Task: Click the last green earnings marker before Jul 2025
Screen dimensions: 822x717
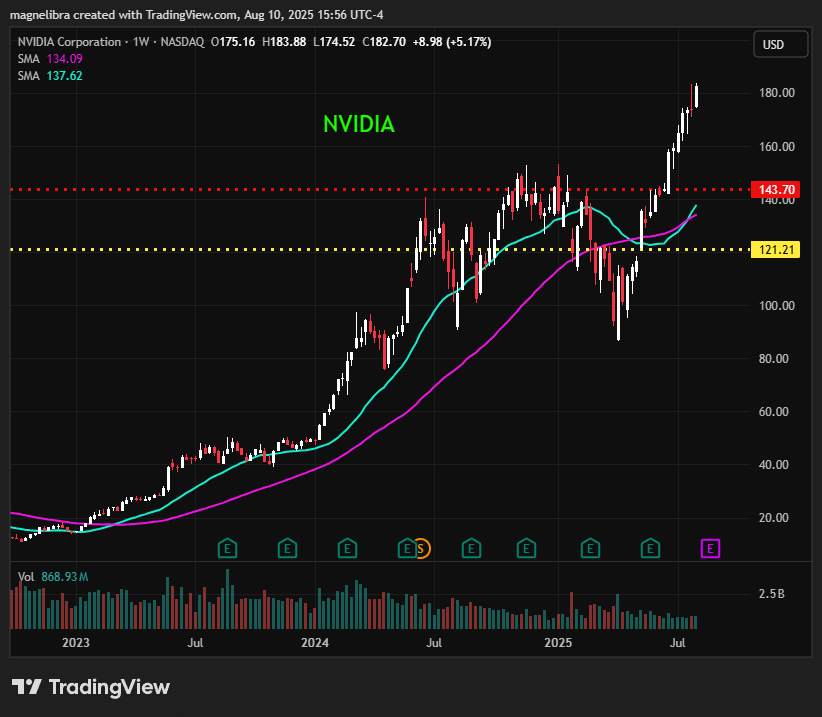Action: [651, 549]
